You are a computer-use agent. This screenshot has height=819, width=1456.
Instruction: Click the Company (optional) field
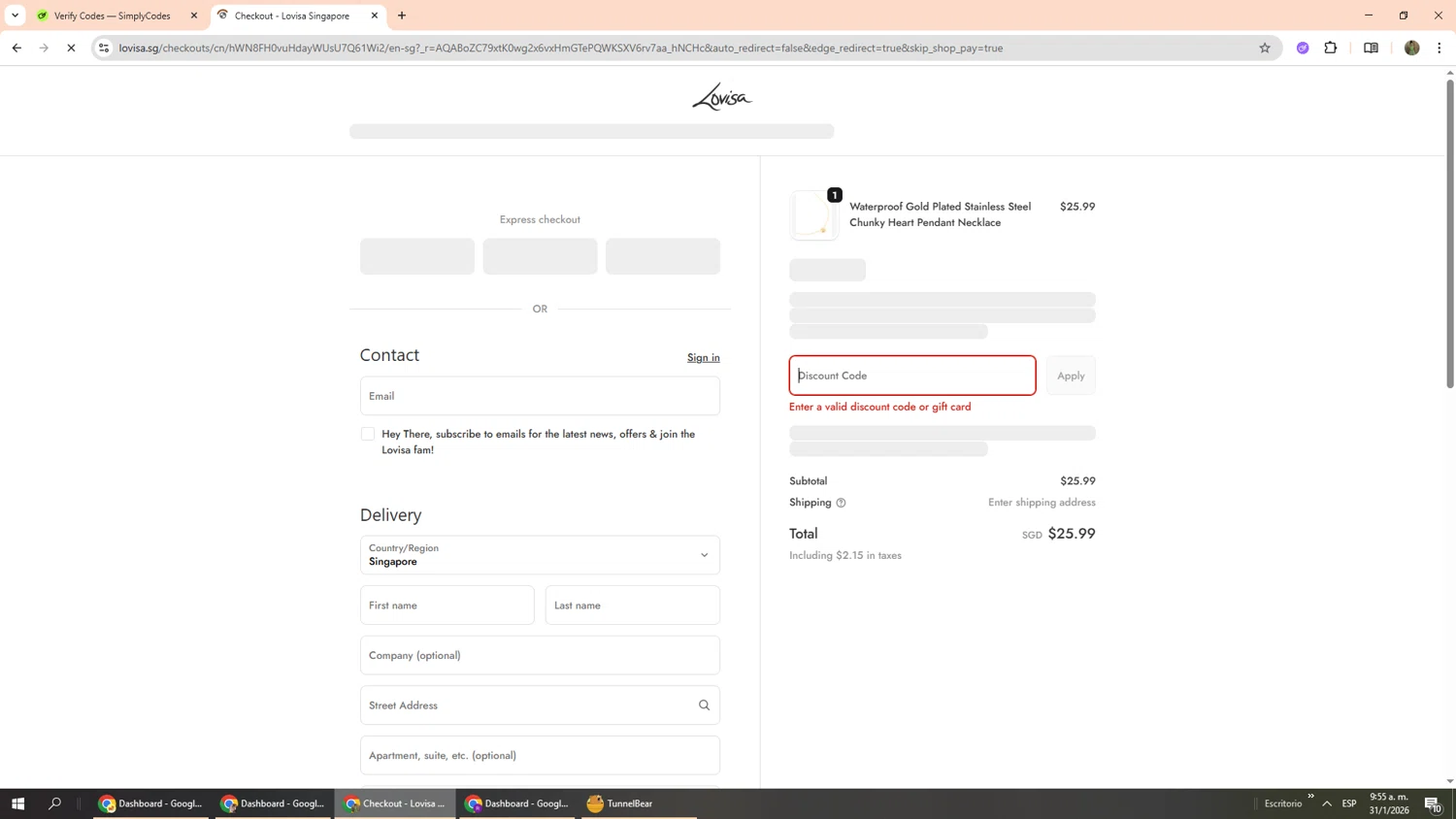(540, 655)
